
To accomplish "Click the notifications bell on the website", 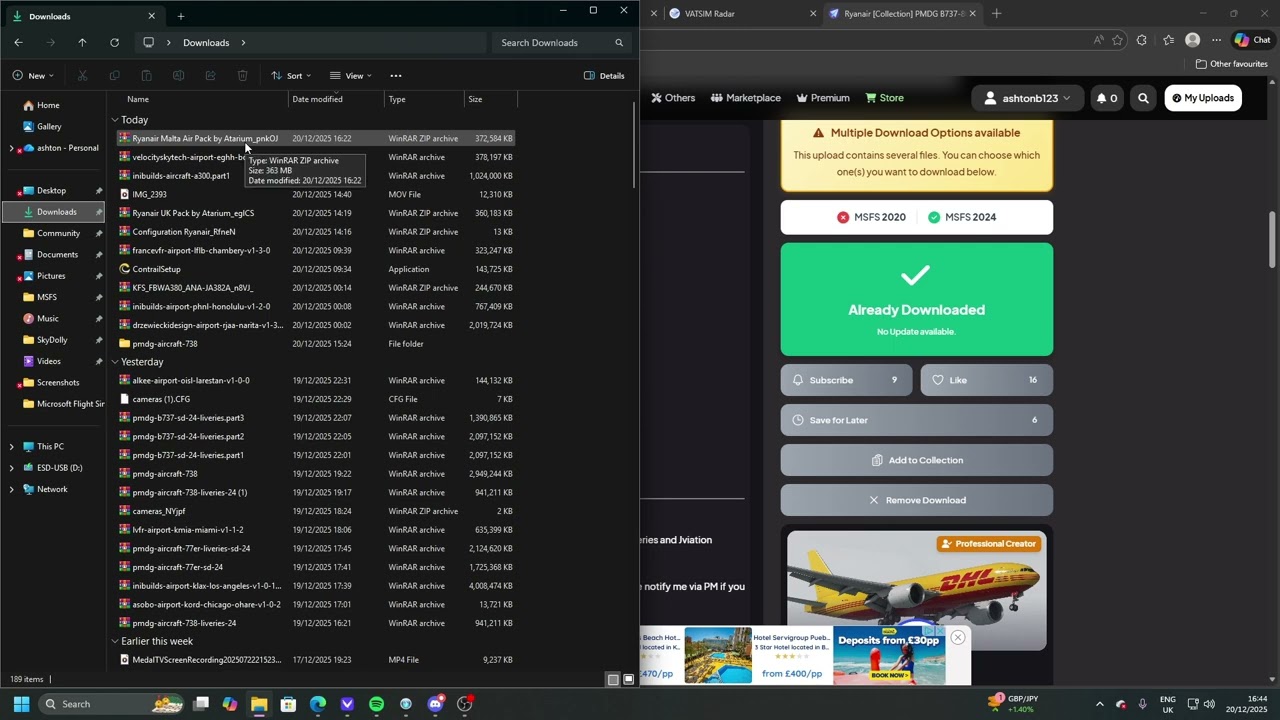I will pyautogui.click(x=1106, y=98).
